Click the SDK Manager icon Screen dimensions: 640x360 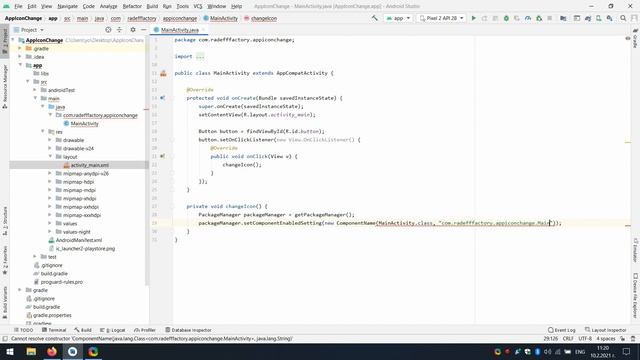pos(609,18)
